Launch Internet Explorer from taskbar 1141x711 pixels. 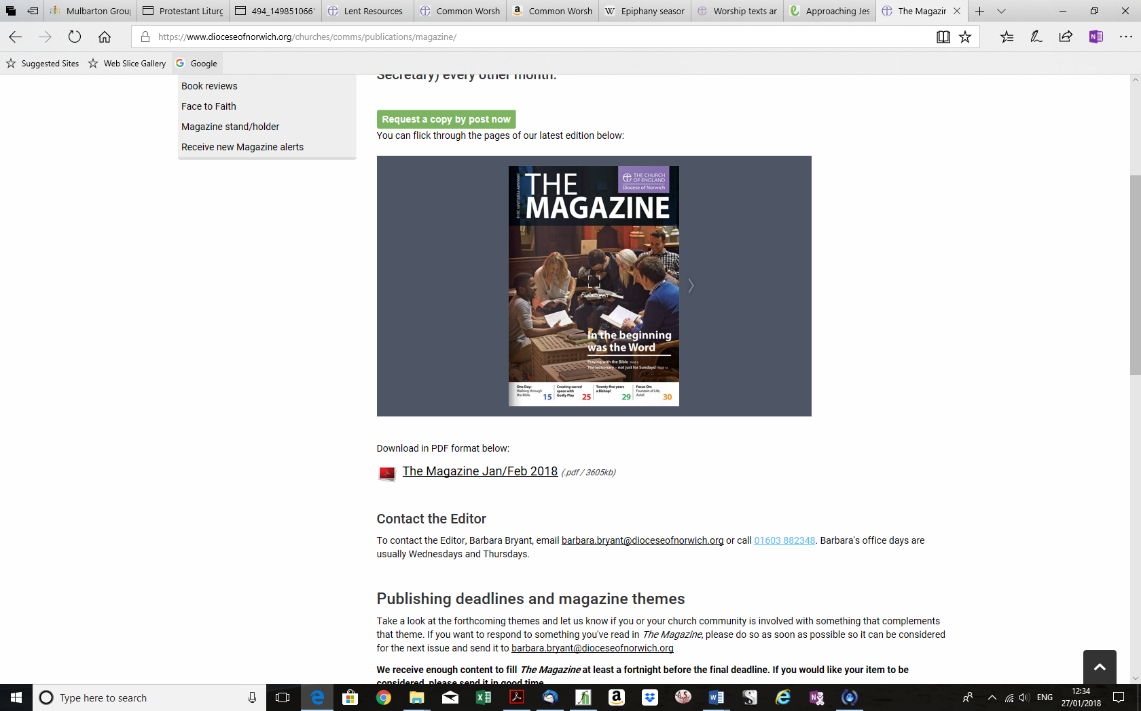[783, 698]
